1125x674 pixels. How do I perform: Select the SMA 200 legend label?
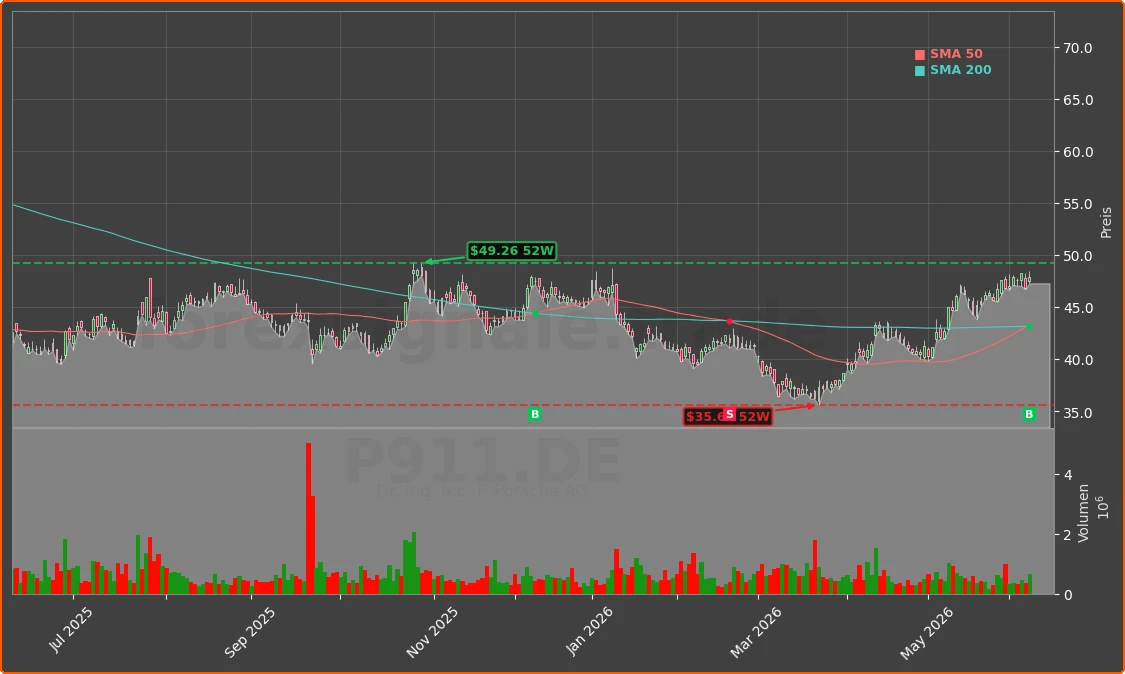coord(961,70)
